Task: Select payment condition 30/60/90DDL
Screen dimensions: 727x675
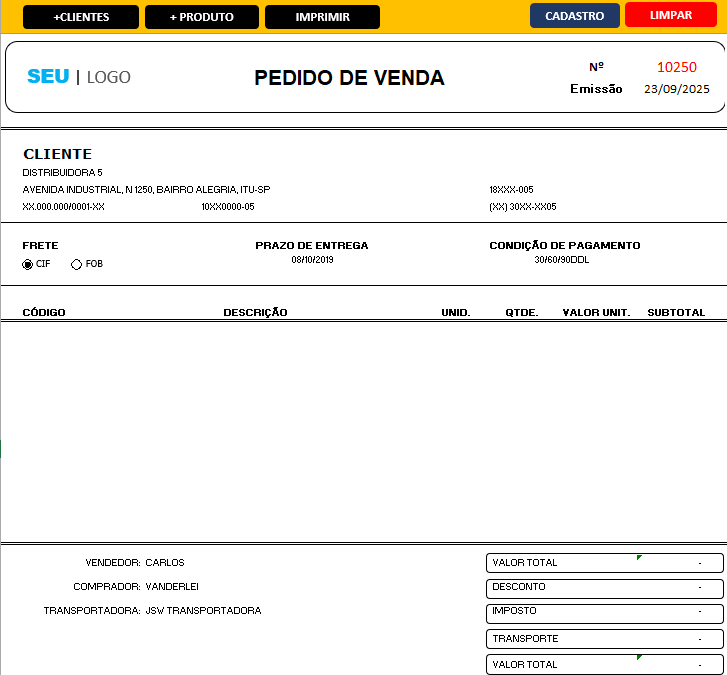Action: click(564, 259)
